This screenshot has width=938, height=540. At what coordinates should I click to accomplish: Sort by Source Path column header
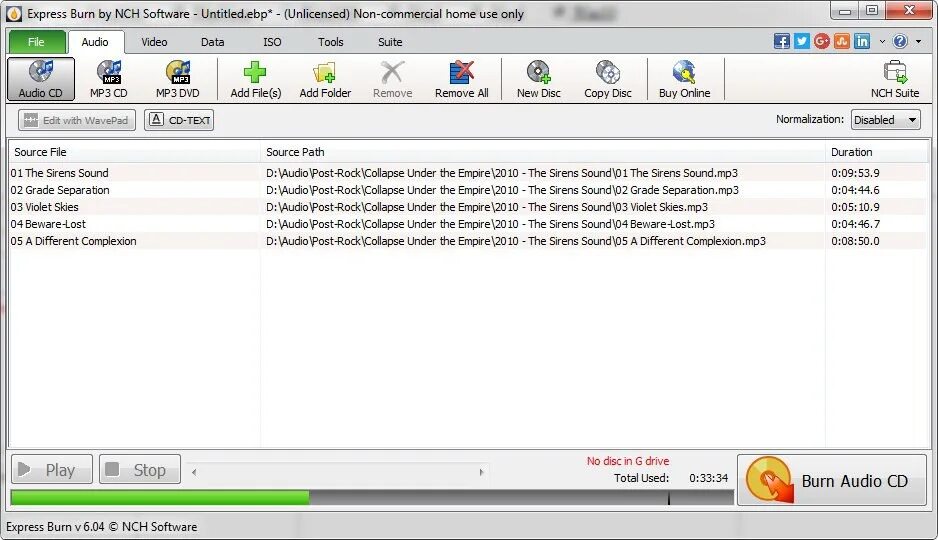tap(543, 152)
